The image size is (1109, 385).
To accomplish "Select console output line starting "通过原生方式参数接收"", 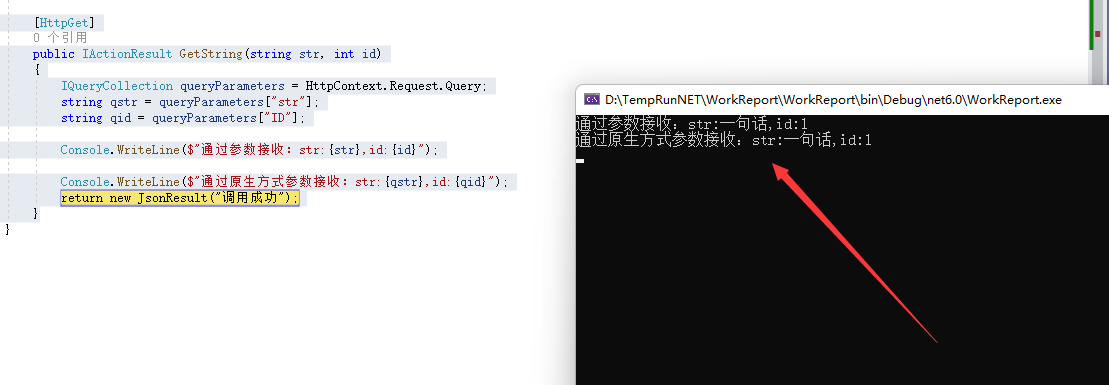I will tap(724, 140).
